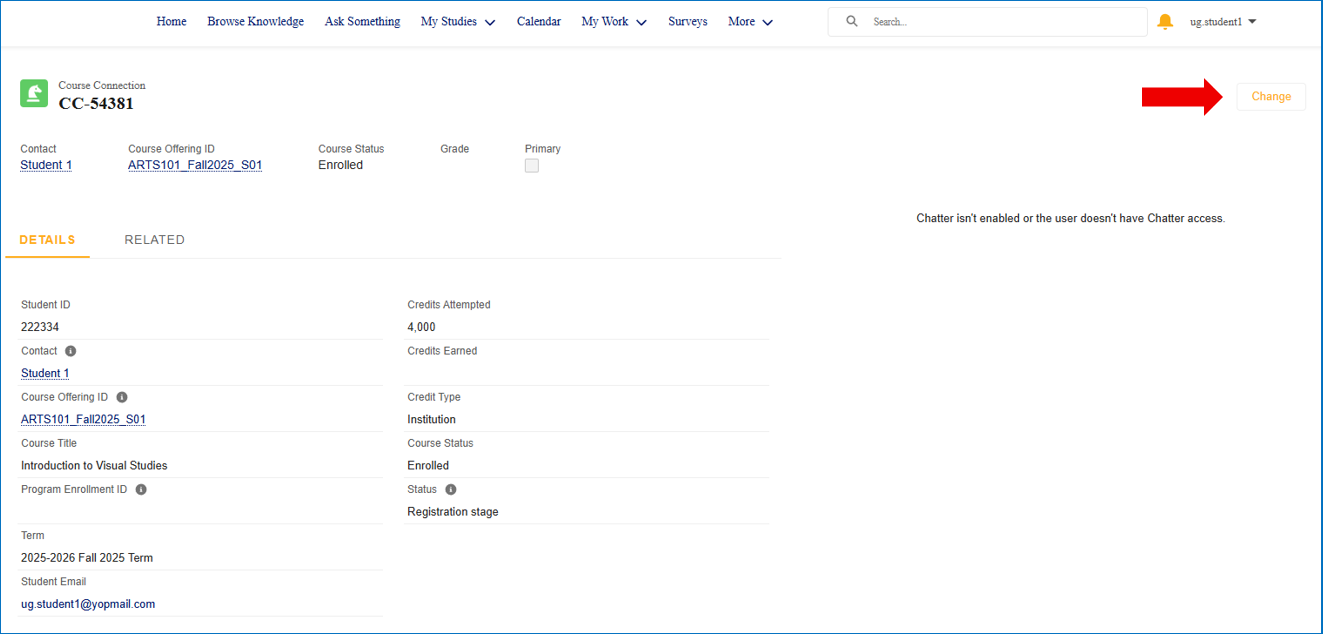The width and height of the screenshot is (1323, 634).
Task: Click the search magnifier icon
Action: tap(851, 20)
